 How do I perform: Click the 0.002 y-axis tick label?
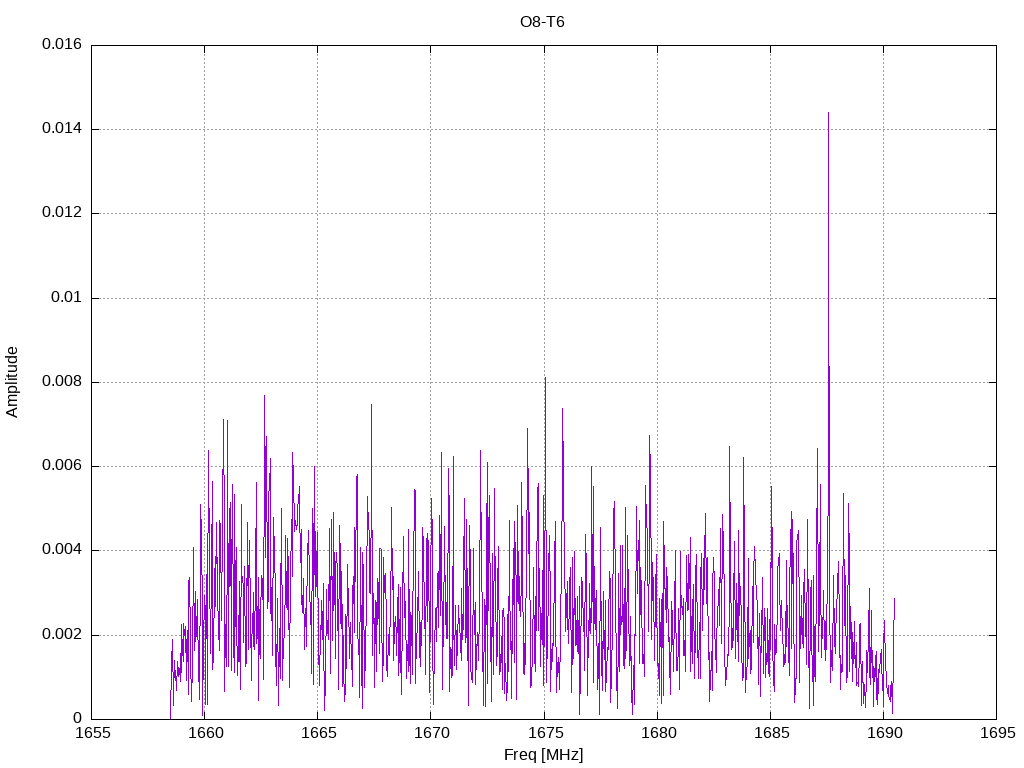coord(62,635)
